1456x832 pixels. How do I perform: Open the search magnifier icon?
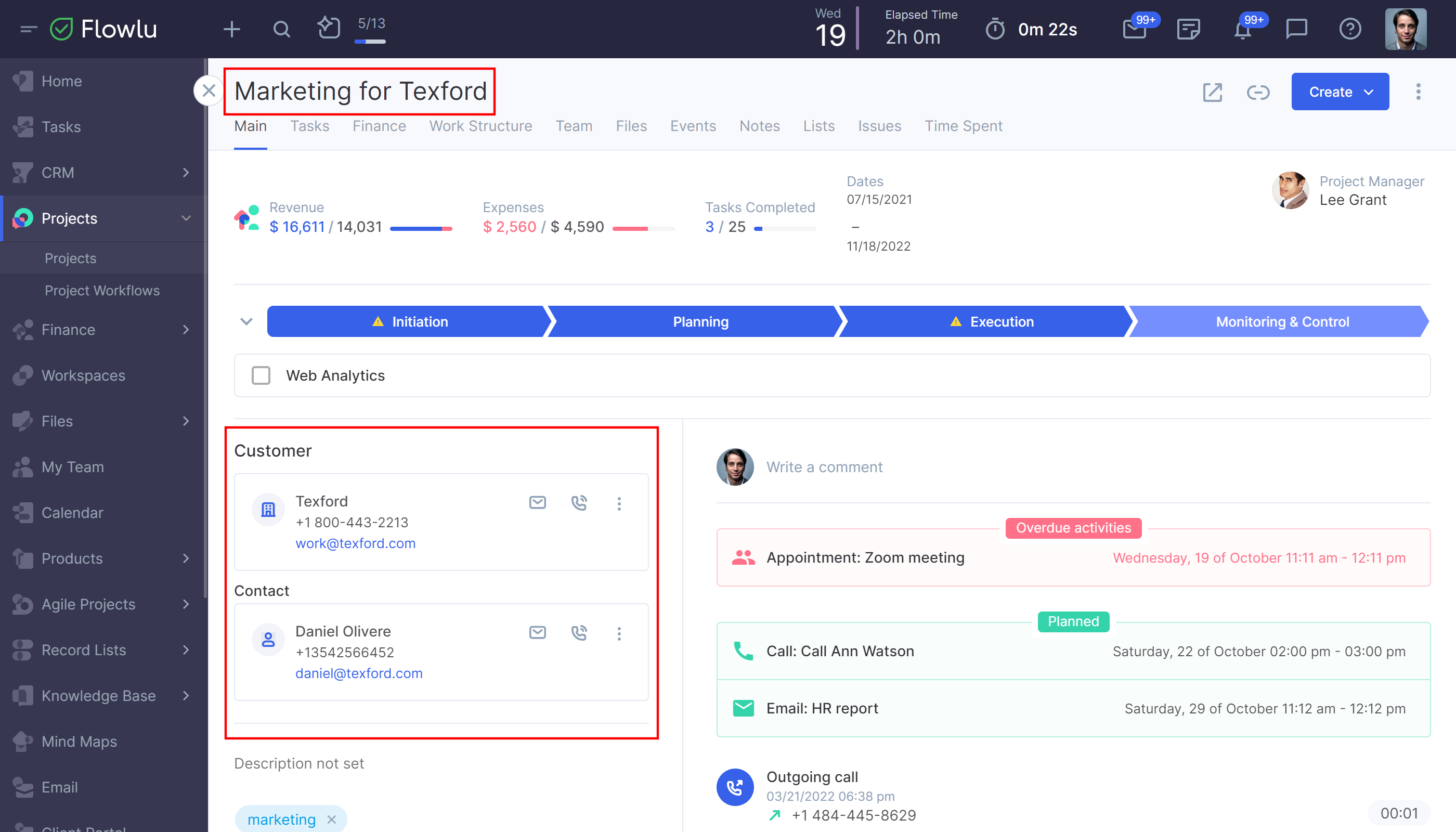click(281, 29)
